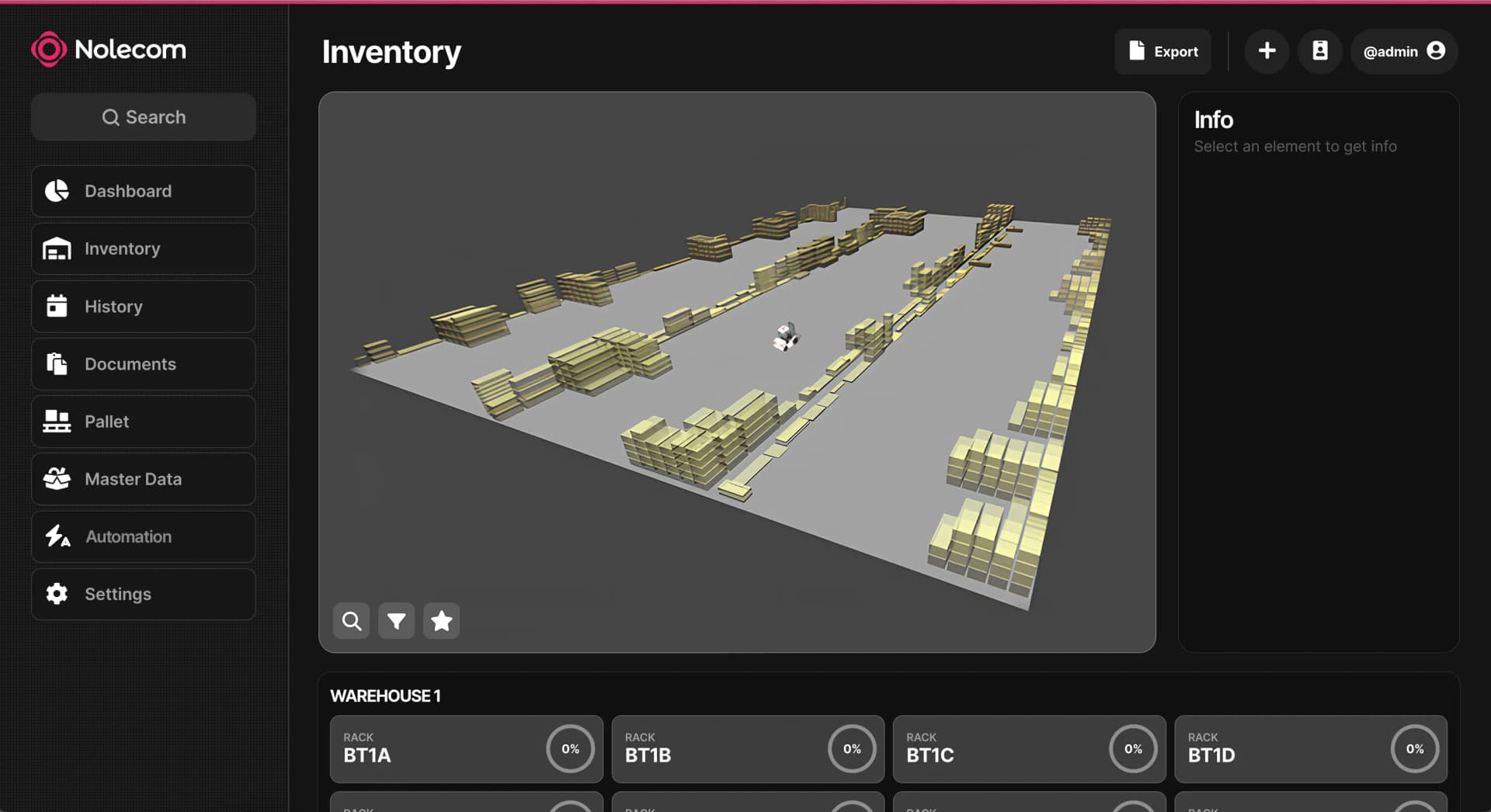Click the Nolecom logo

109,50
